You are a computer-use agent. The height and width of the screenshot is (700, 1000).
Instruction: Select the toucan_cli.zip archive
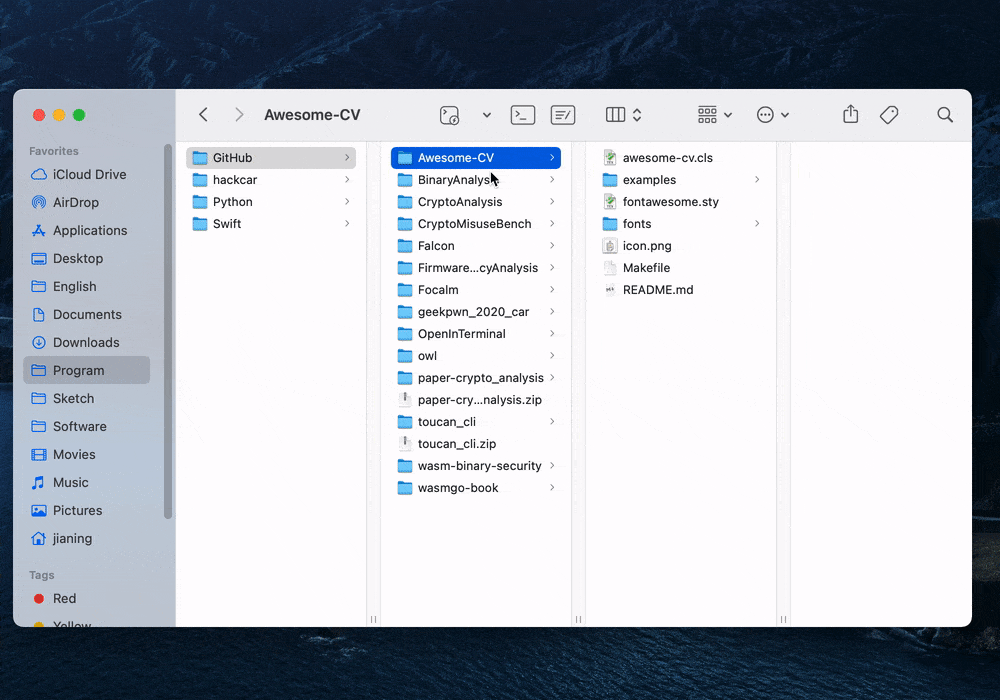456,444
